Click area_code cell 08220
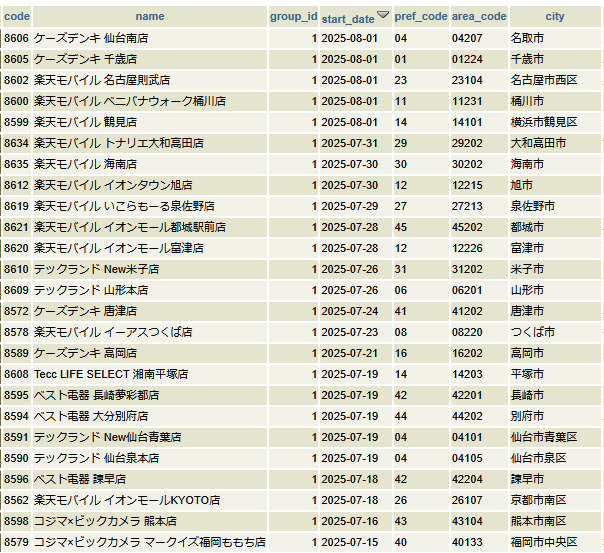The width and height of the screenshot is (604, 553). (x=479, y=332)
